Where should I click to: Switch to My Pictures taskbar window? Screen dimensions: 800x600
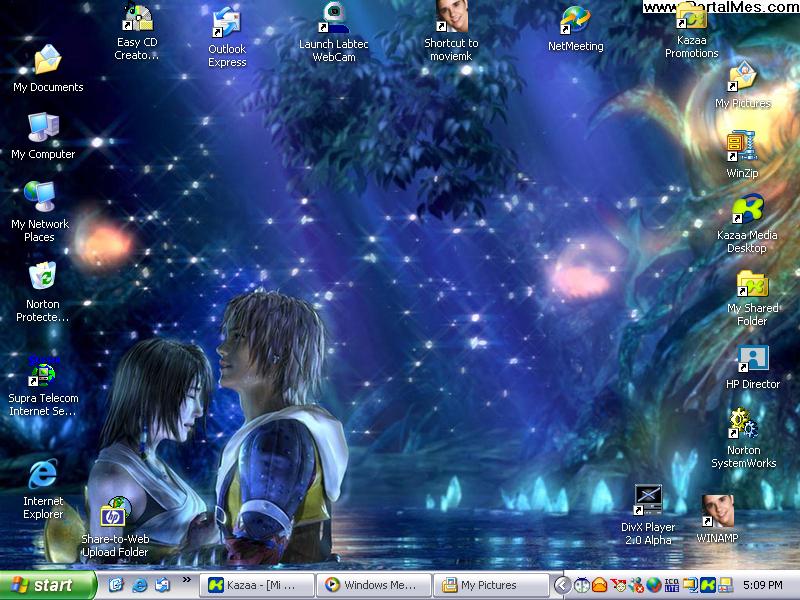pos(491,585)
